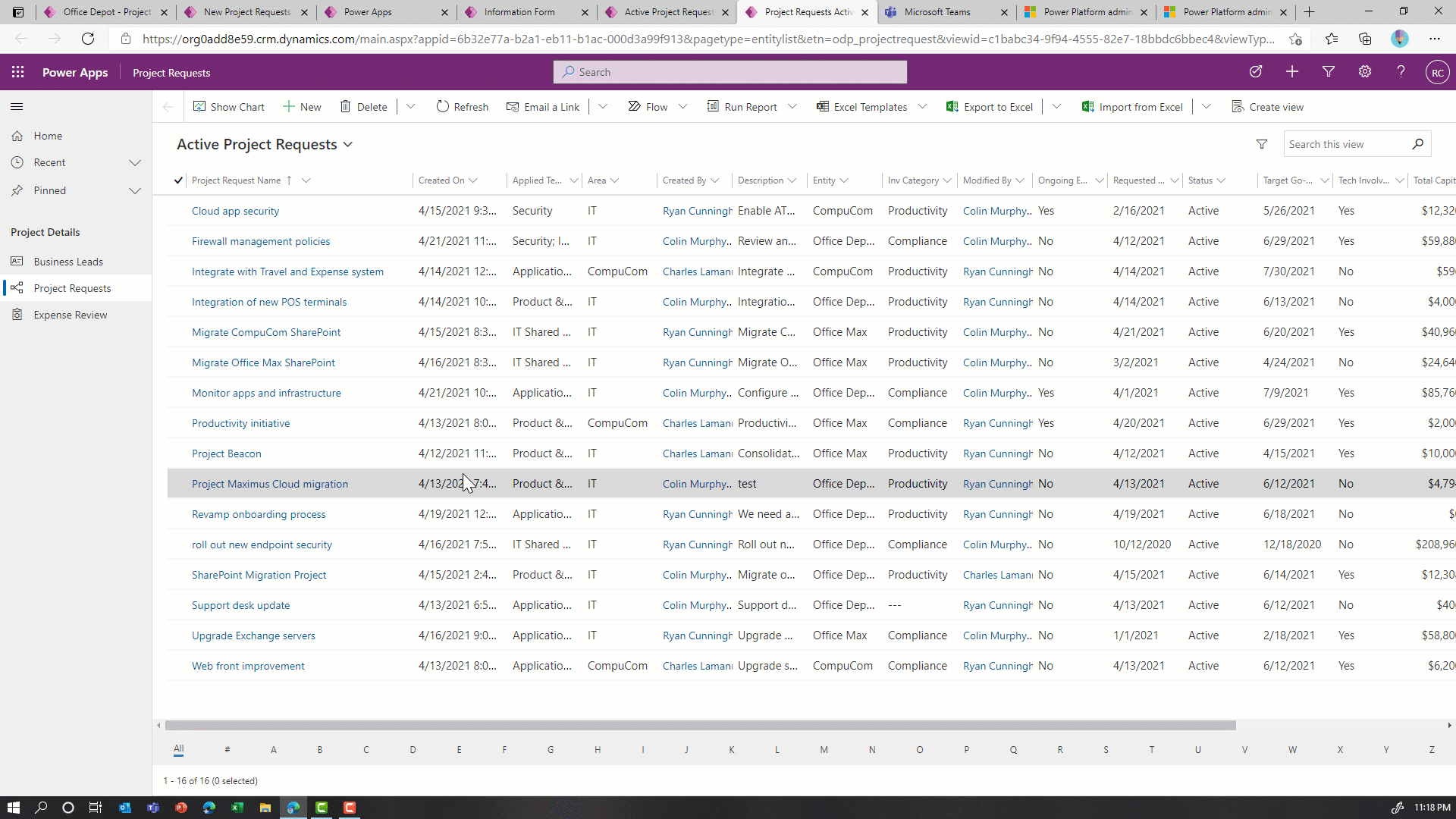Toggle the sidebar hamburger menu
This screenshot has width=1456, height=819.
pyautogui.click(x=17, y=107)
